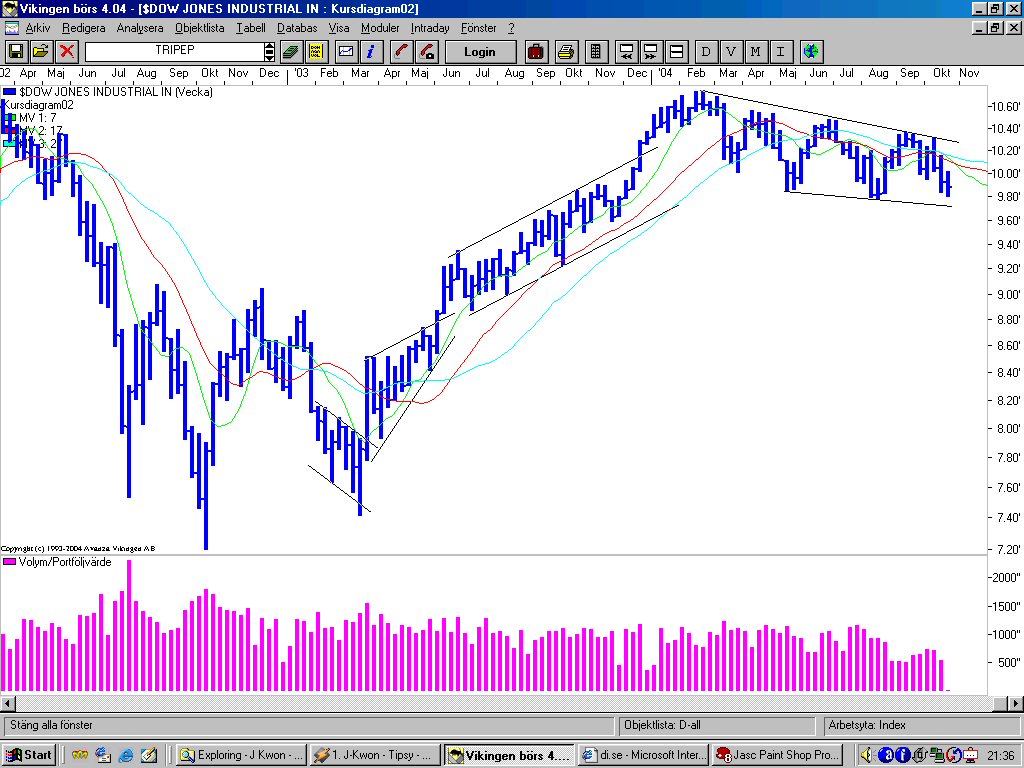
Task: Click the split window layout icon
Action: 677,52
